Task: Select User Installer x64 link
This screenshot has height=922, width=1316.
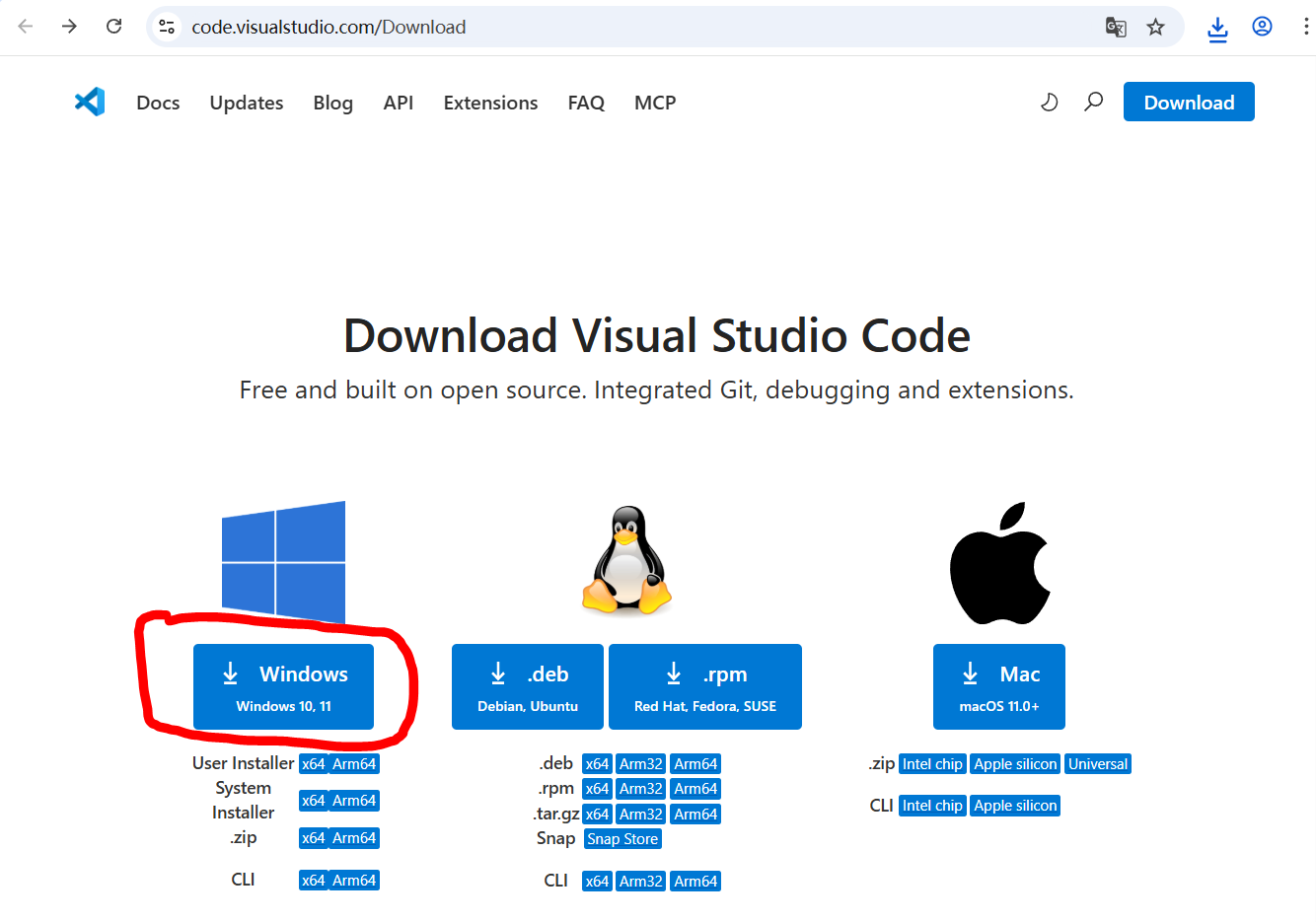Action: 314,764
